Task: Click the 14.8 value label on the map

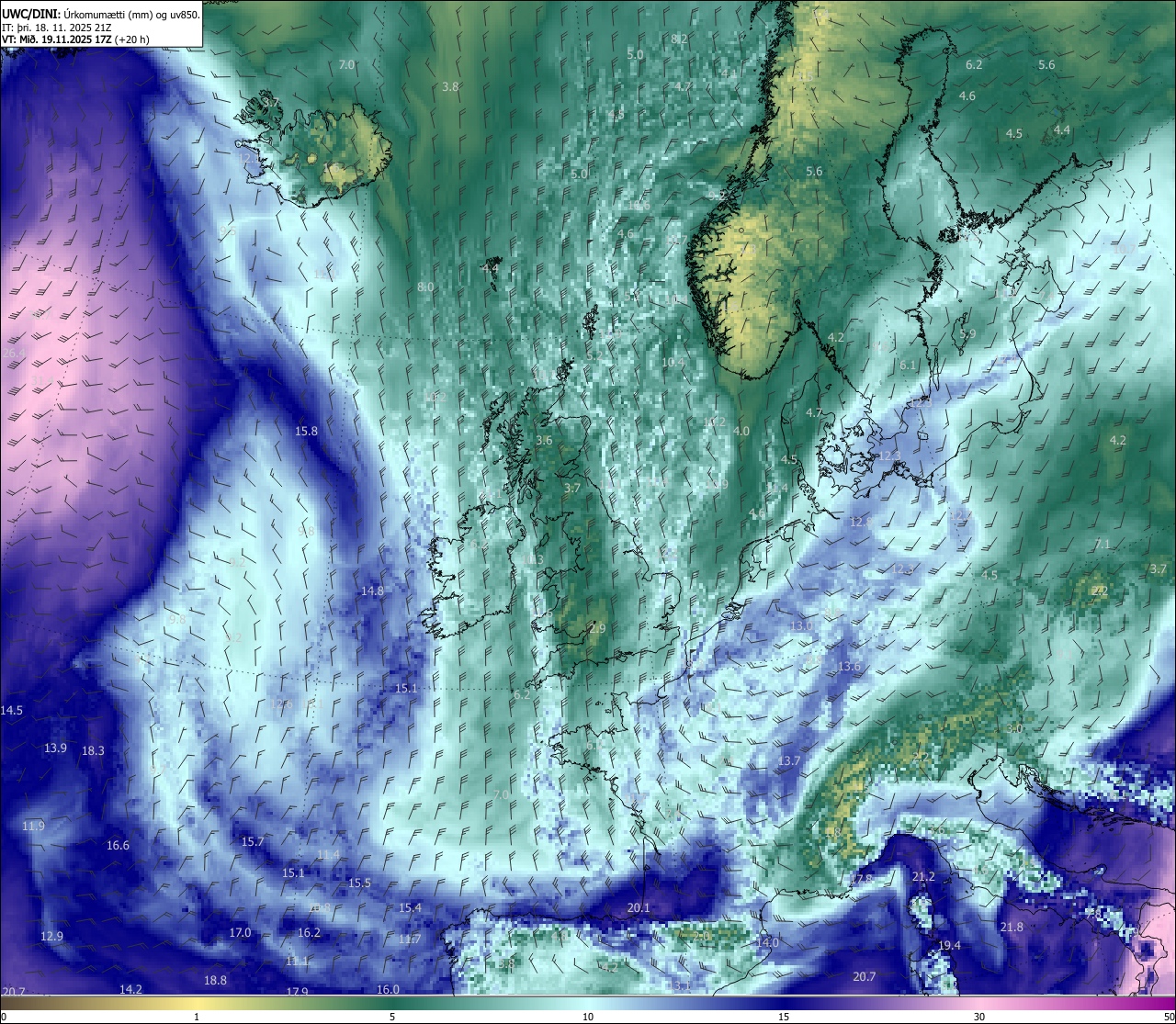Action: (372, 591)
